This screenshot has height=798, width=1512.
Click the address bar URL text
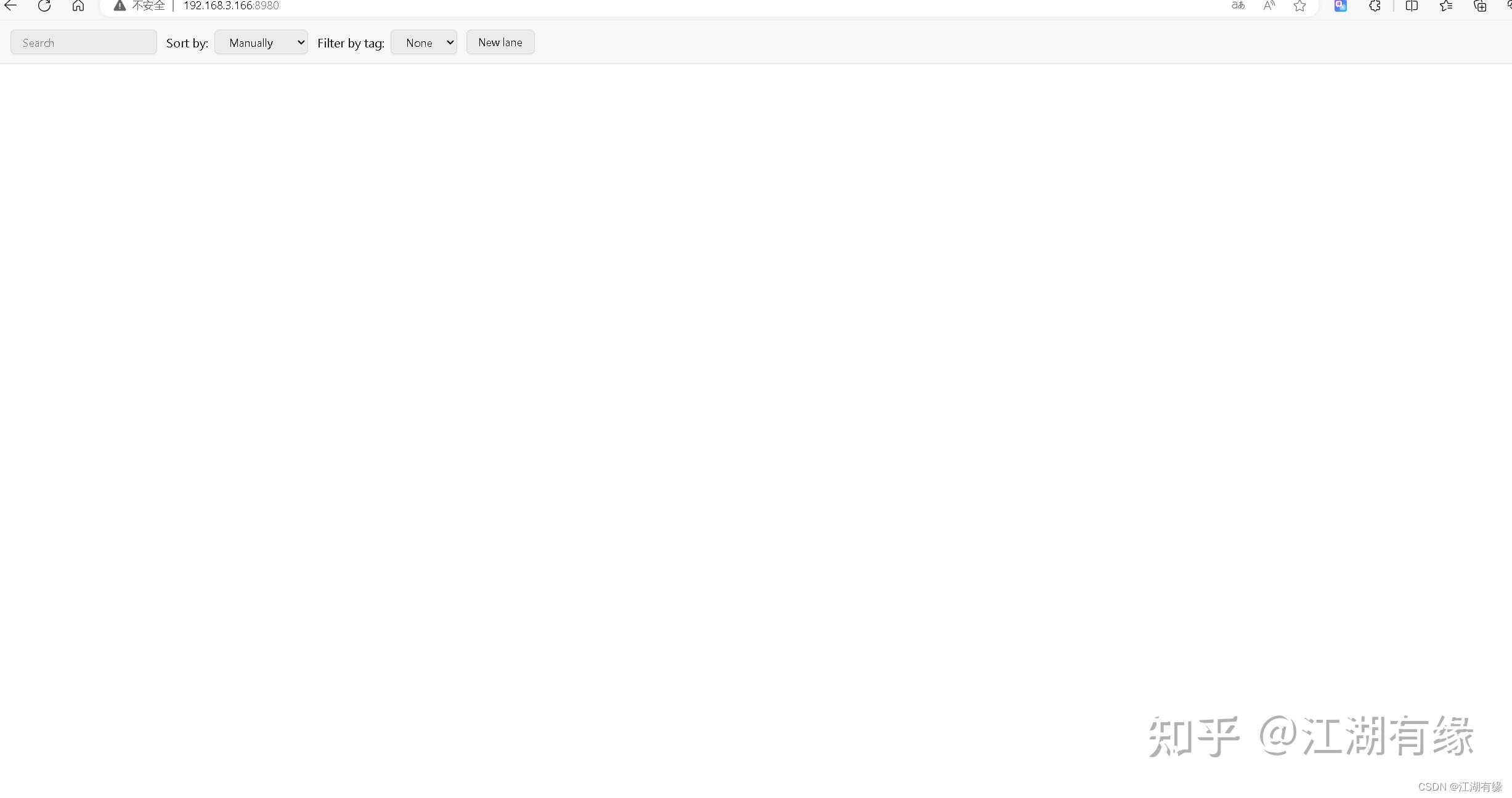[x=231, y=6]
